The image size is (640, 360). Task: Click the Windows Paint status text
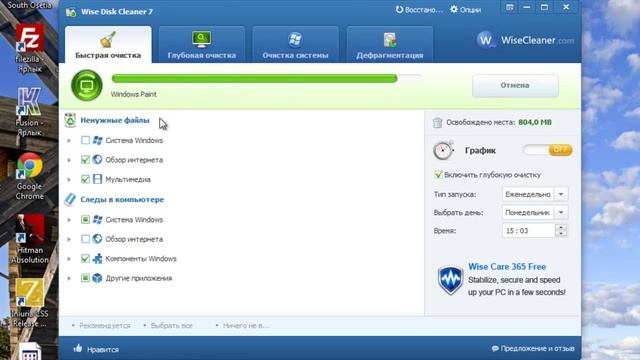click(133, 94)
